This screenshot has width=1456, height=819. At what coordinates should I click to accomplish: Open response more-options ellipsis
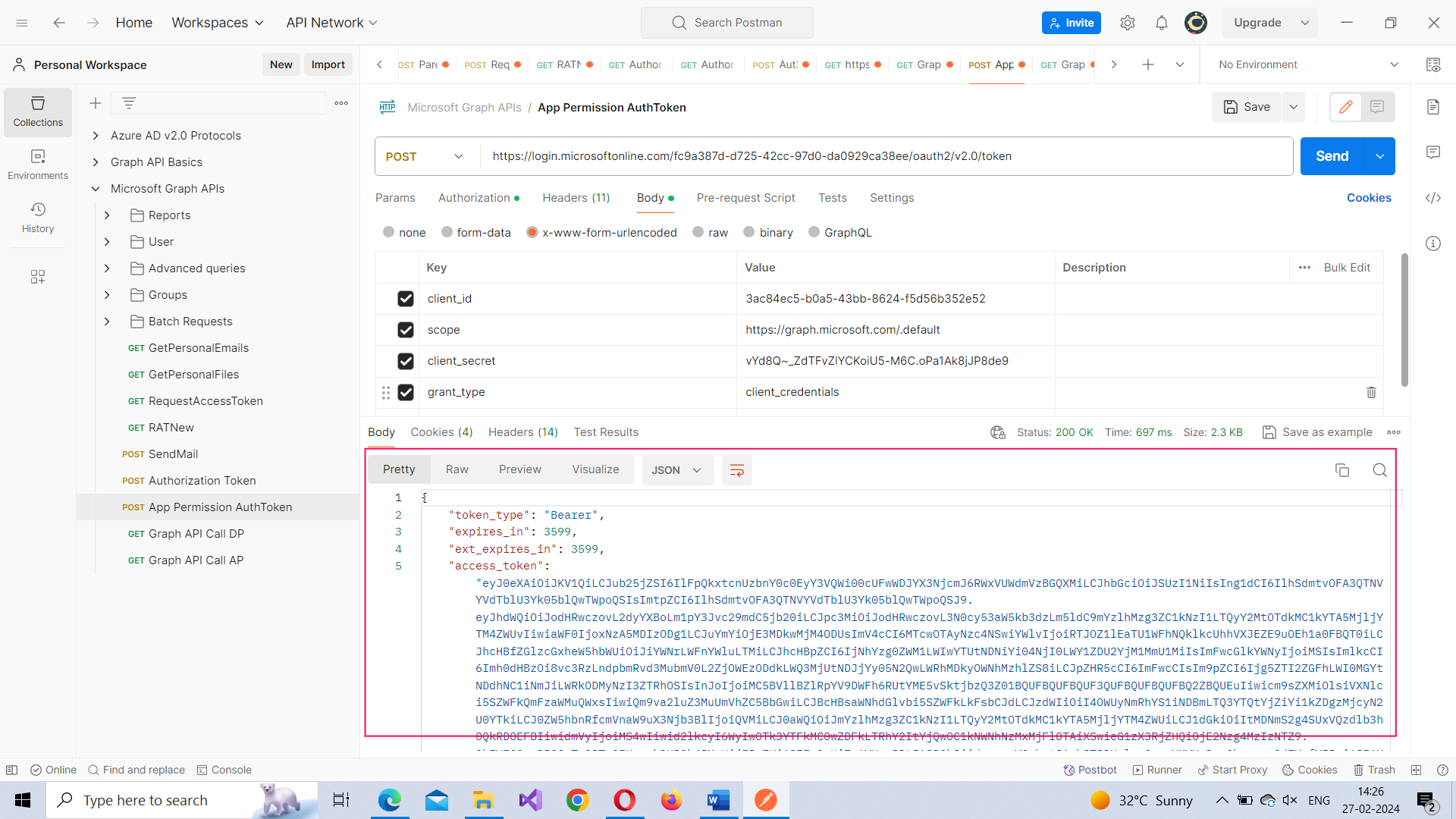[1394, 432]
